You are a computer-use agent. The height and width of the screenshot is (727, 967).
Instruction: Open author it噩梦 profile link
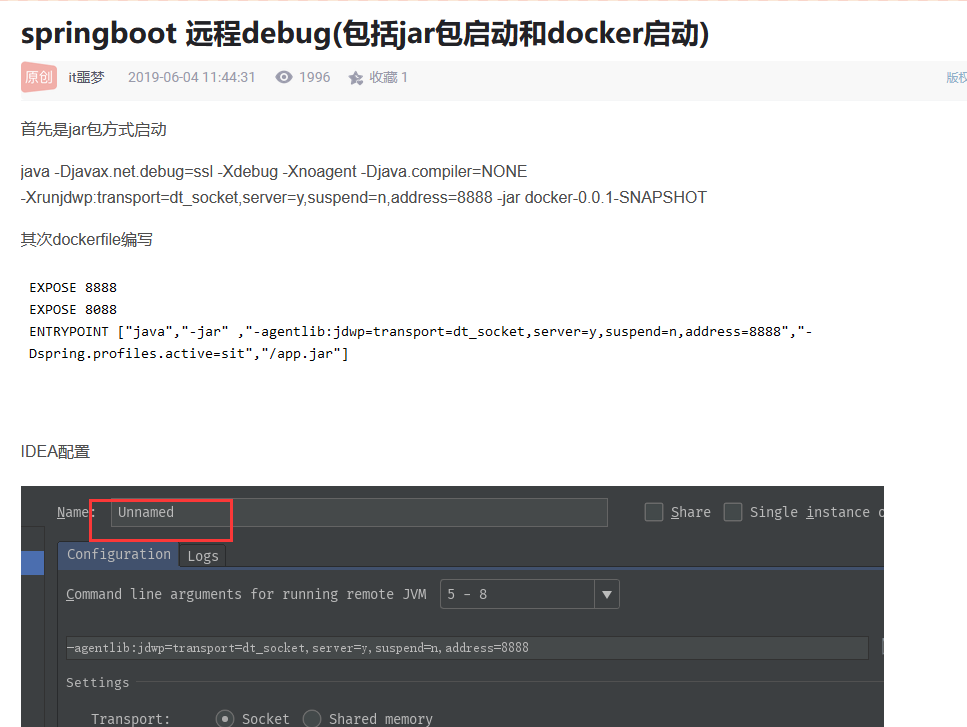(x=86, y=77)
